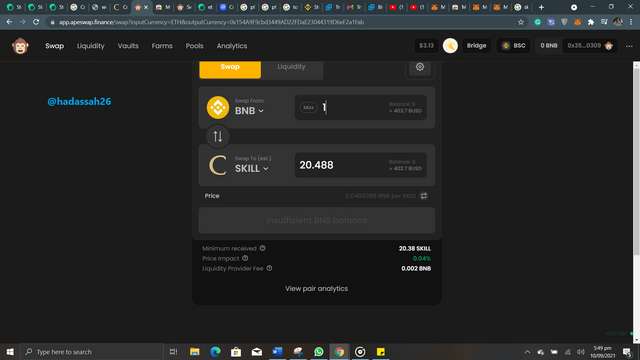This screenshot has height=360, width=640.
Task: Show Liquidity Provider Fee help icon
Action: (269, 268)
